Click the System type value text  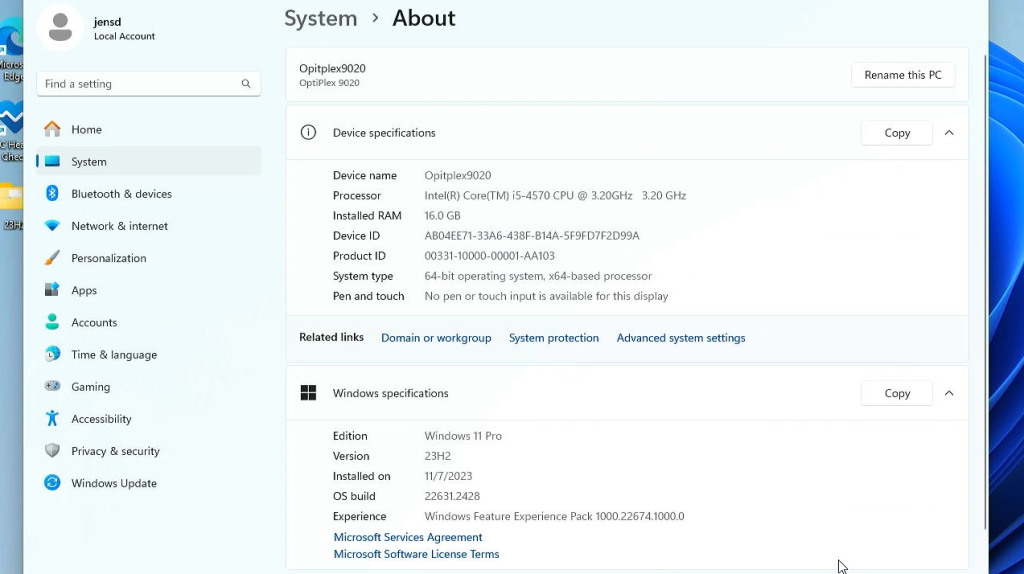[x=538, y=276]
